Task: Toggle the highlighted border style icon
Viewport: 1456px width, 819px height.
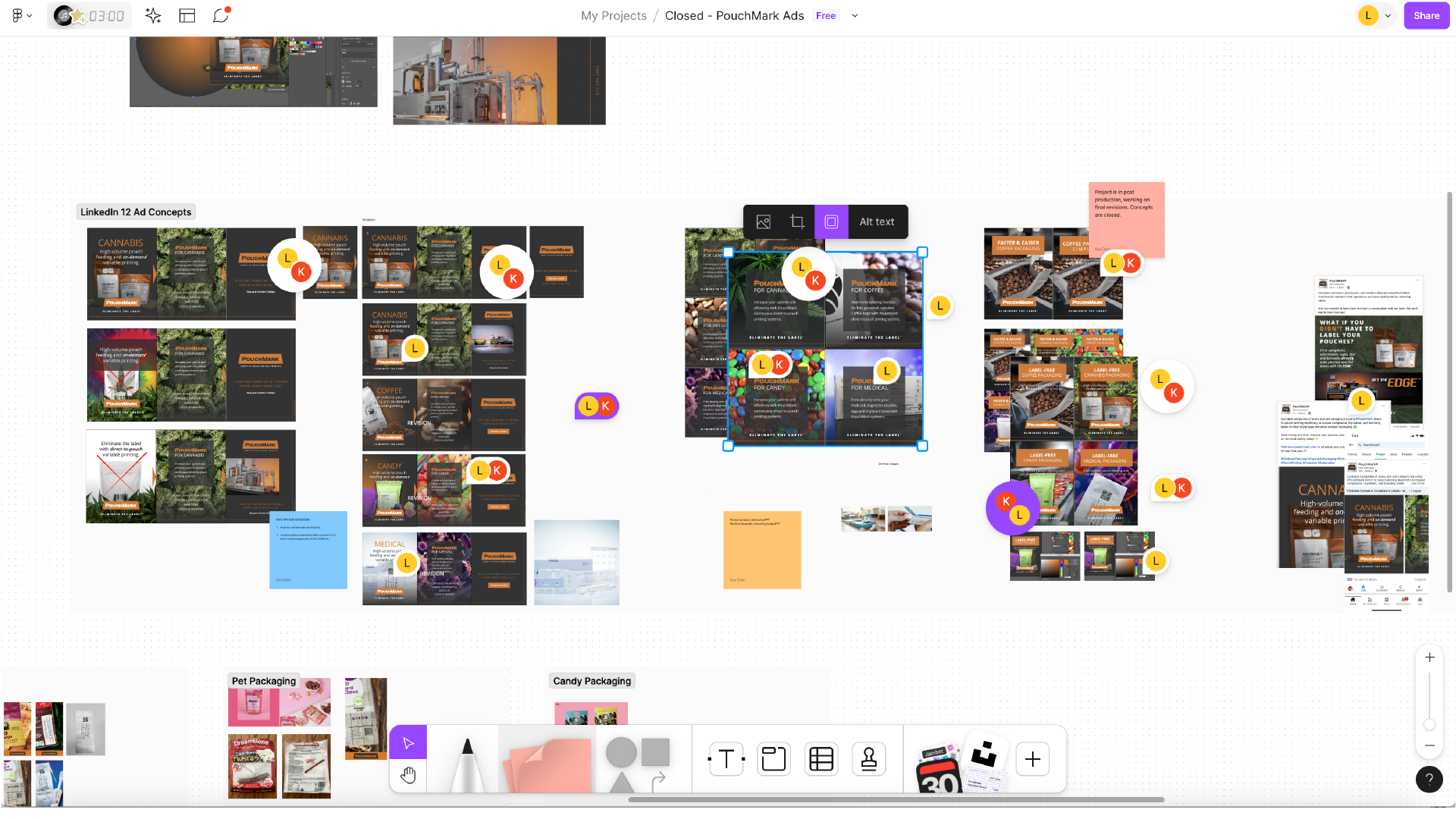Action: [831, 222]
